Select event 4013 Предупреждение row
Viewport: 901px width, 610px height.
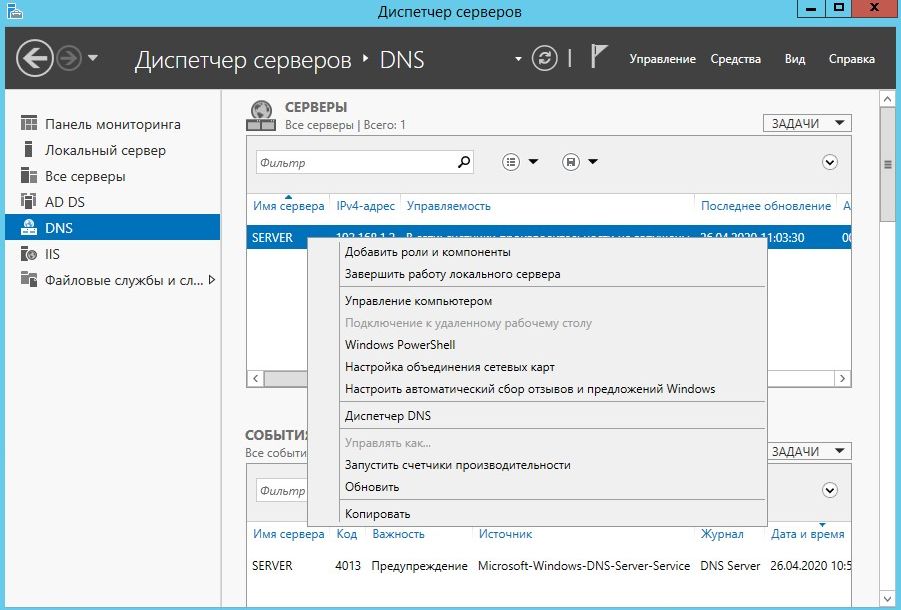tap(549, 565)
